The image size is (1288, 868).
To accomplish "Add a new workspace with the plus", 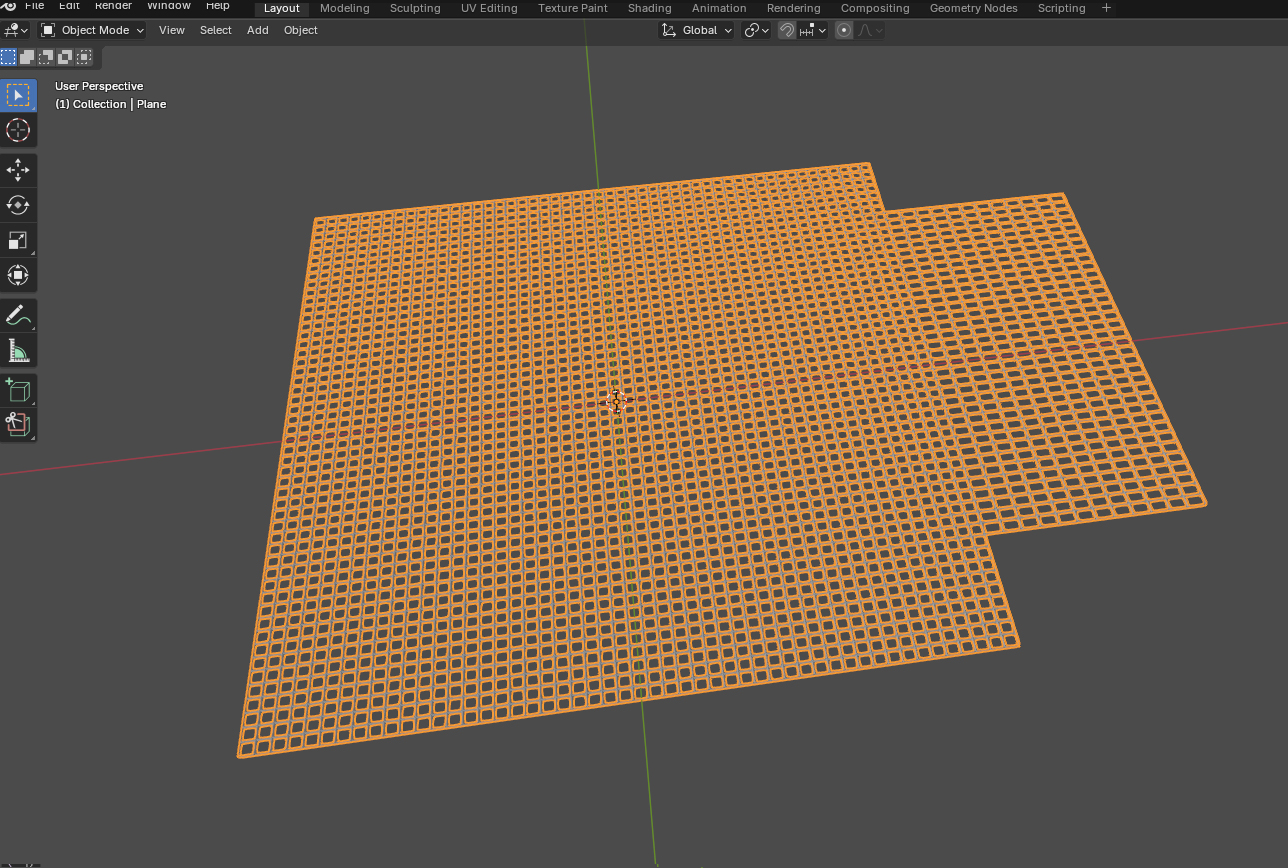I will coord(1106,8).
